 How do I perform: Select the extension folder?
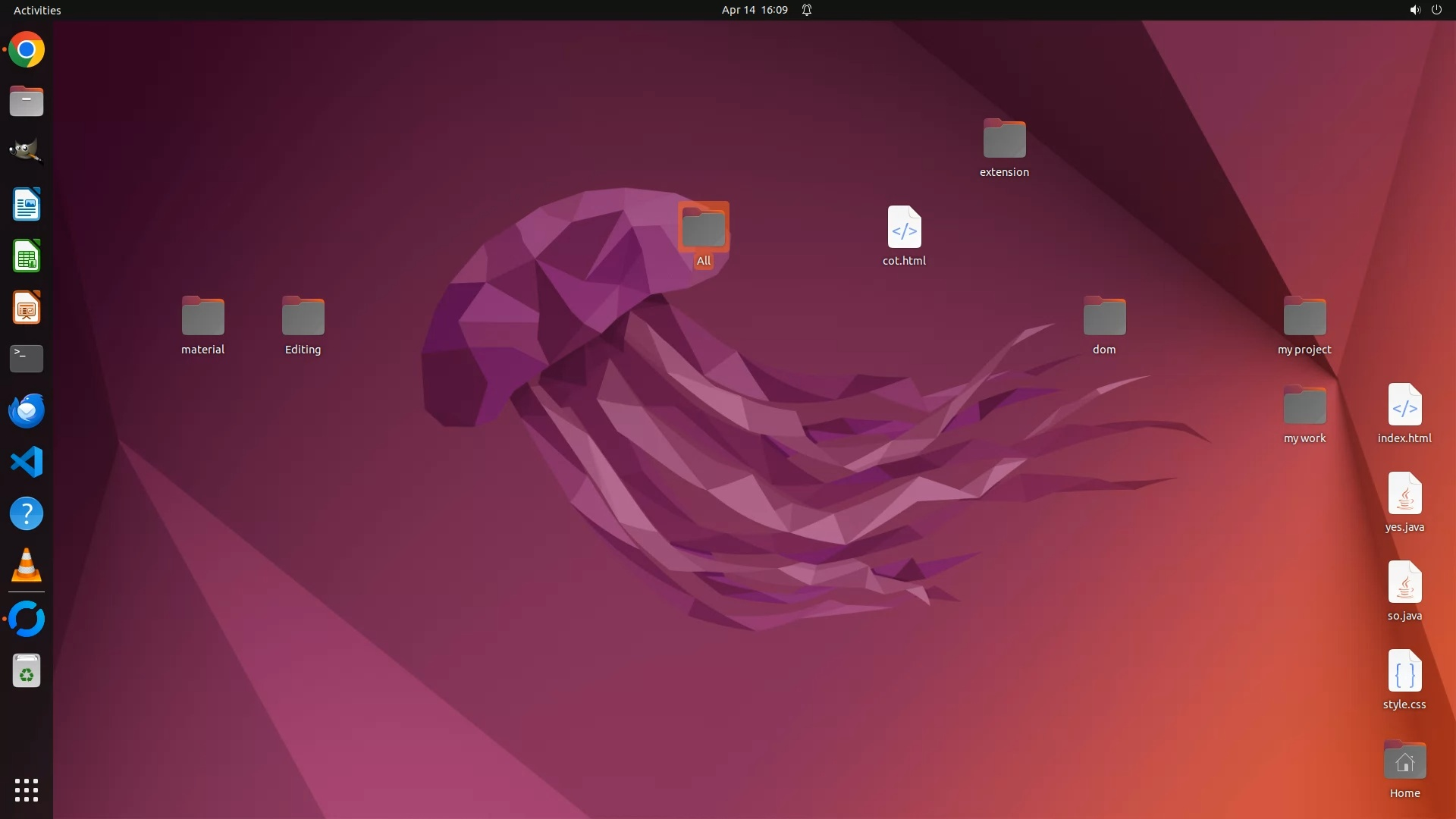point(1004,140)
